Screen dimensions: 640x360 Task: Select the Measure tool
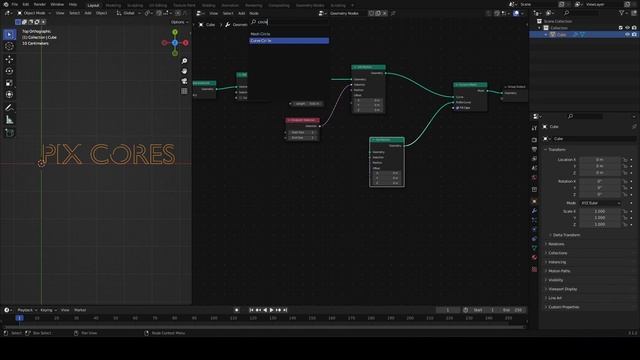(x=9, y=120)
